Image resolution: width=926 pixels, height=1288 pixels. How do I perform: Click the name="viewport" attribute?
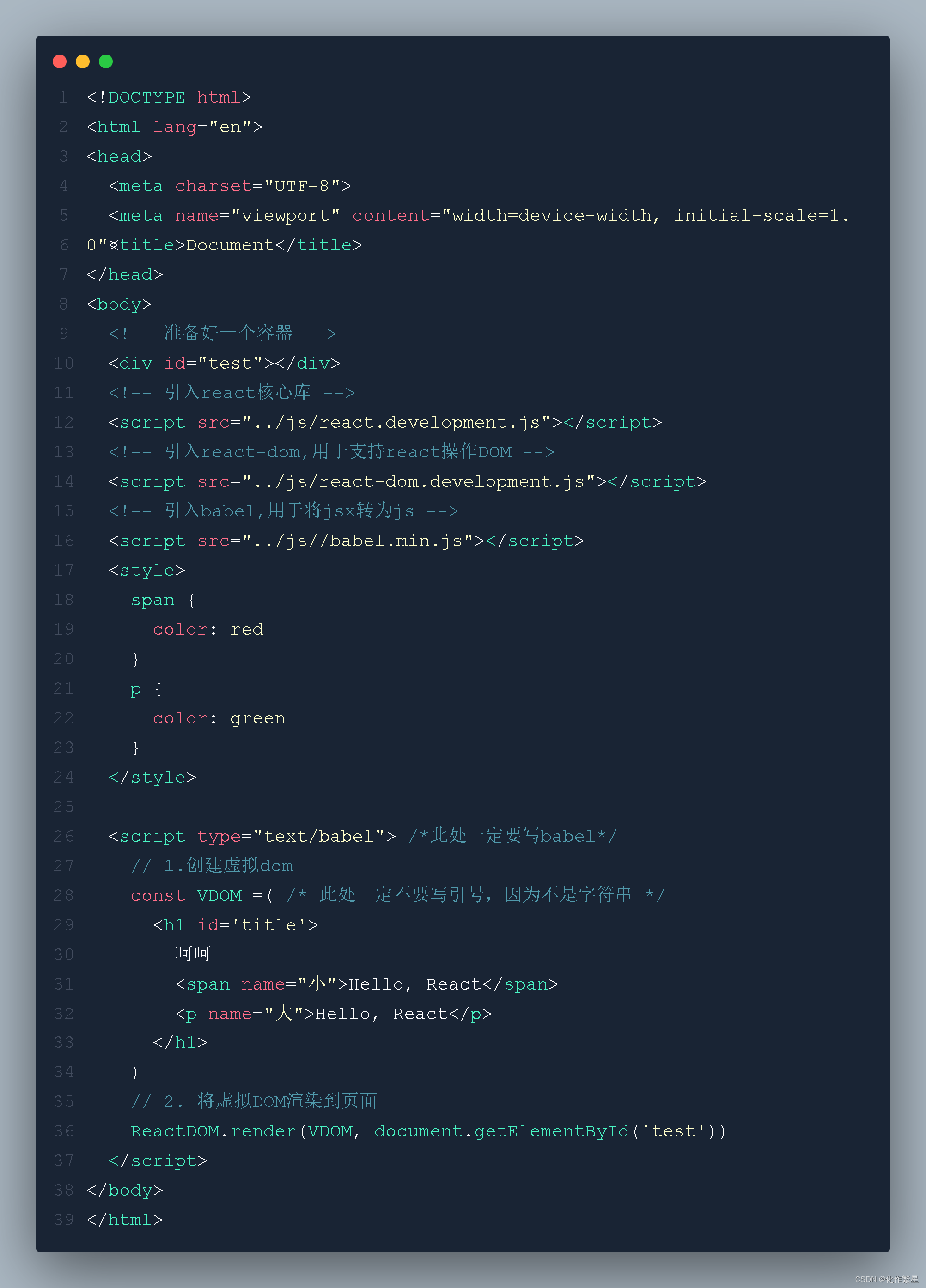click(x=257, y=216)
